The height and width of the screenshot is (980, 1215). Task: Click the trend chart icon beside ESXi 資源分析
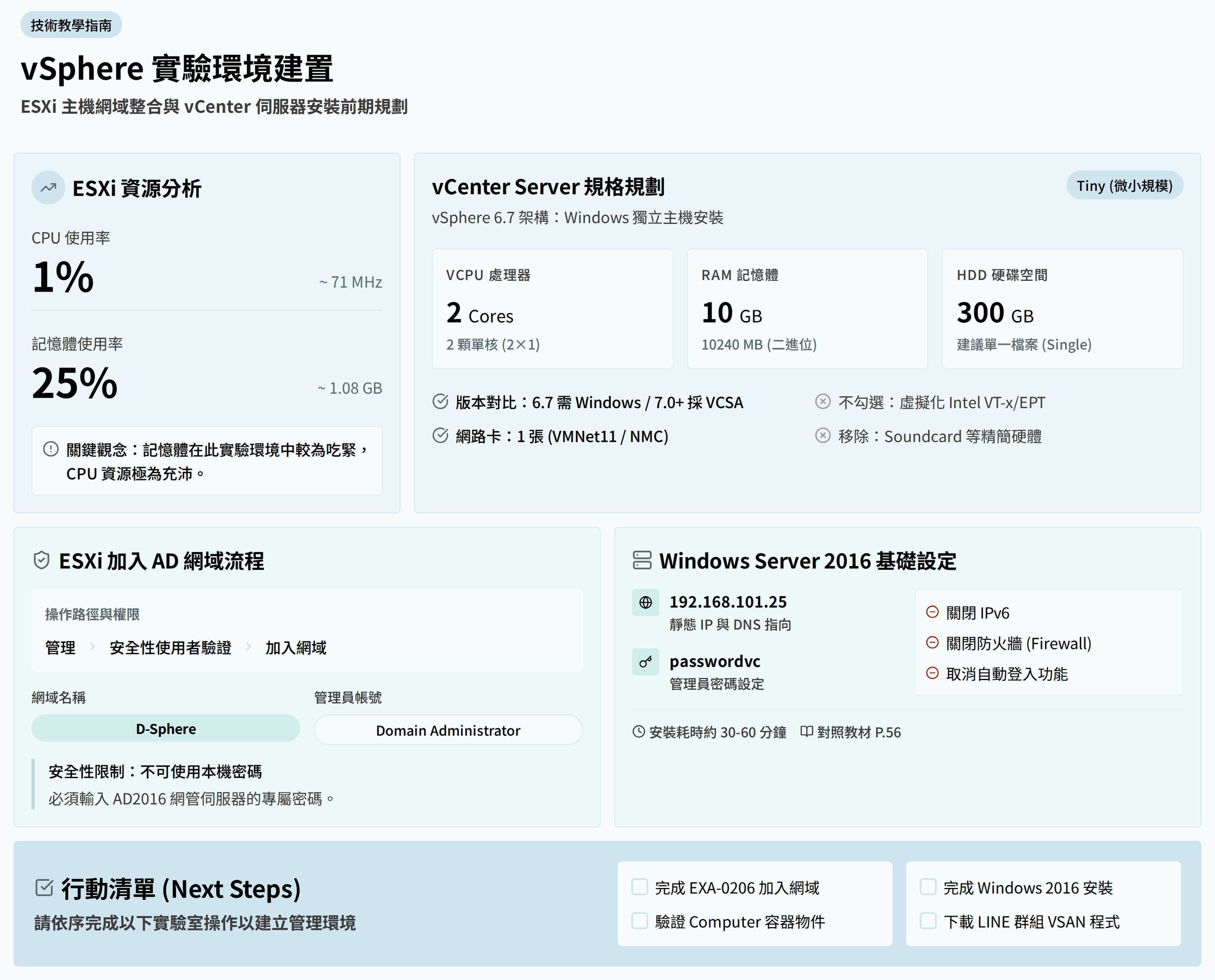point(49,187)
